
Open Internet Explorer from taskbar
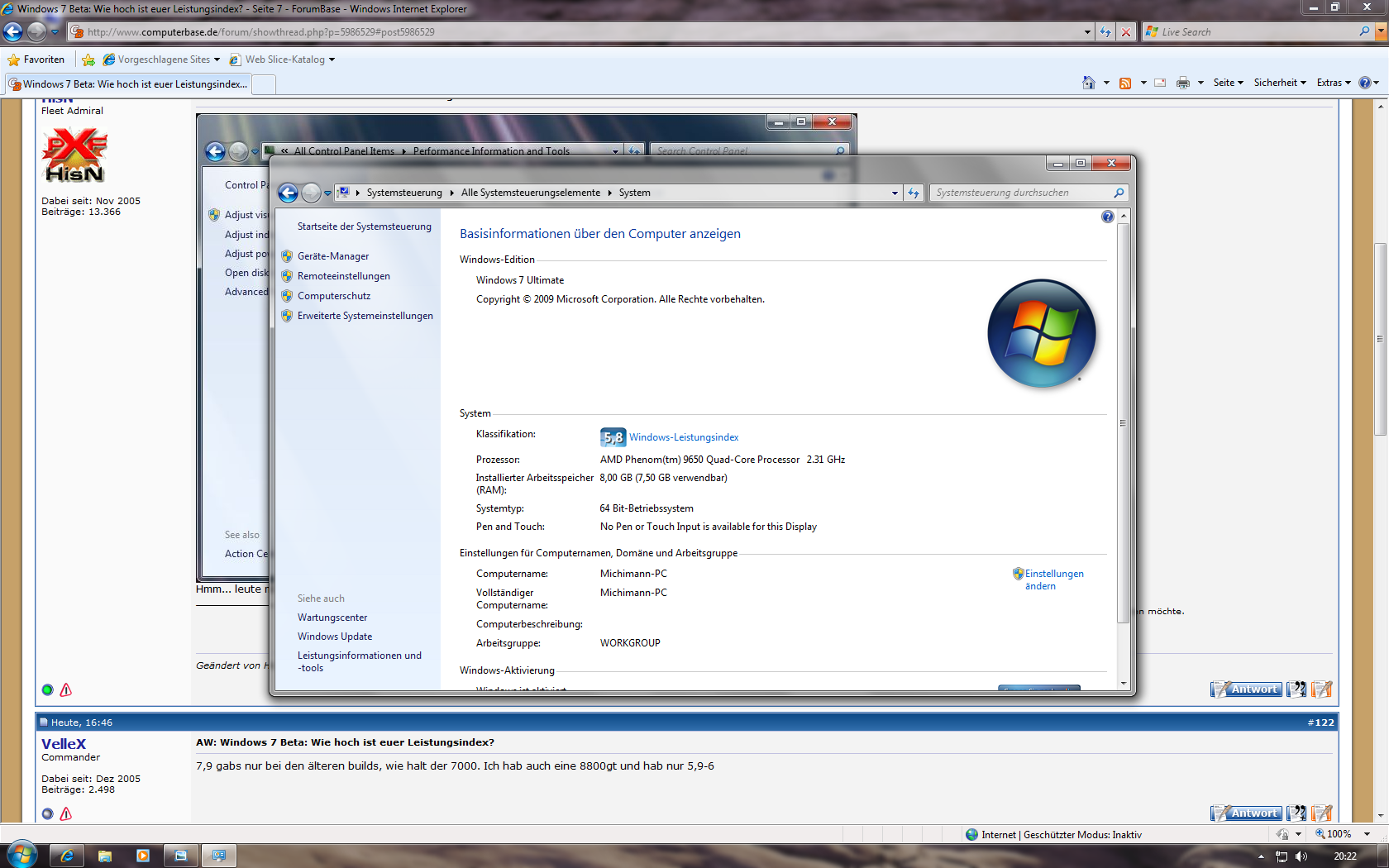[67, 856]
